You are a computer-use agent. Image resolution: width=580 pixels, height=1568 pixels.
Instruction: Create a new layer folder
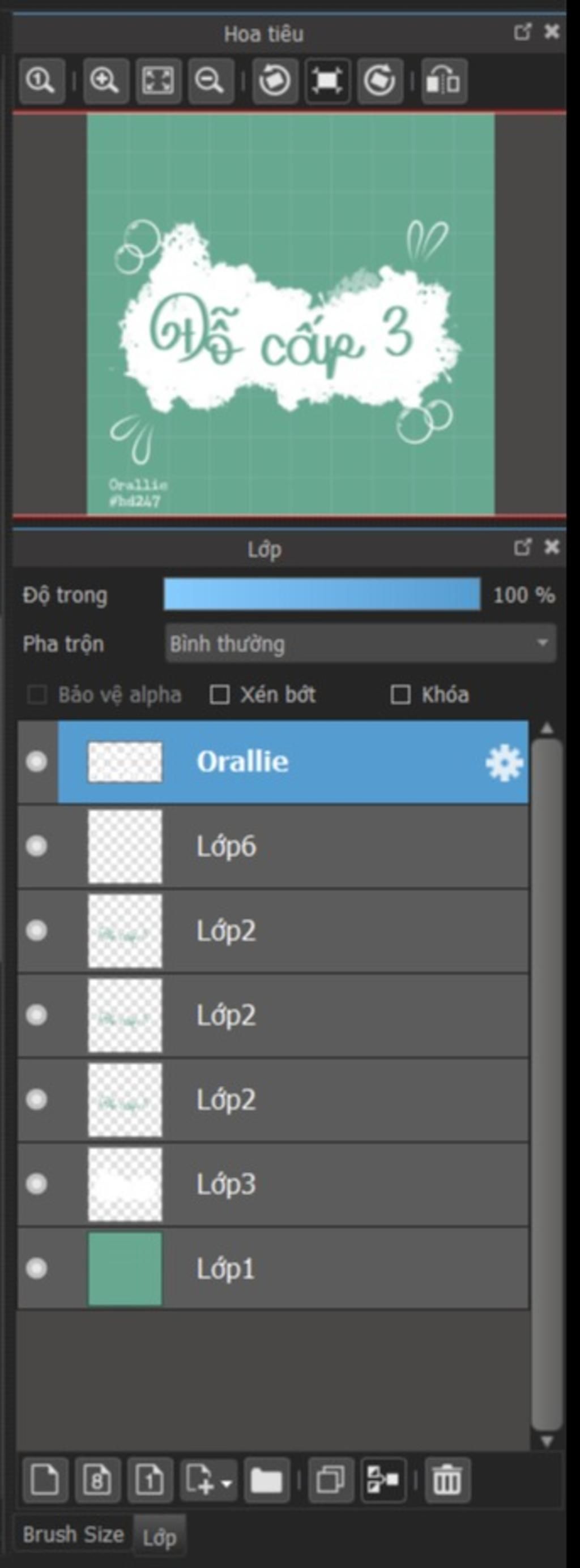(x=267, y=1480)
